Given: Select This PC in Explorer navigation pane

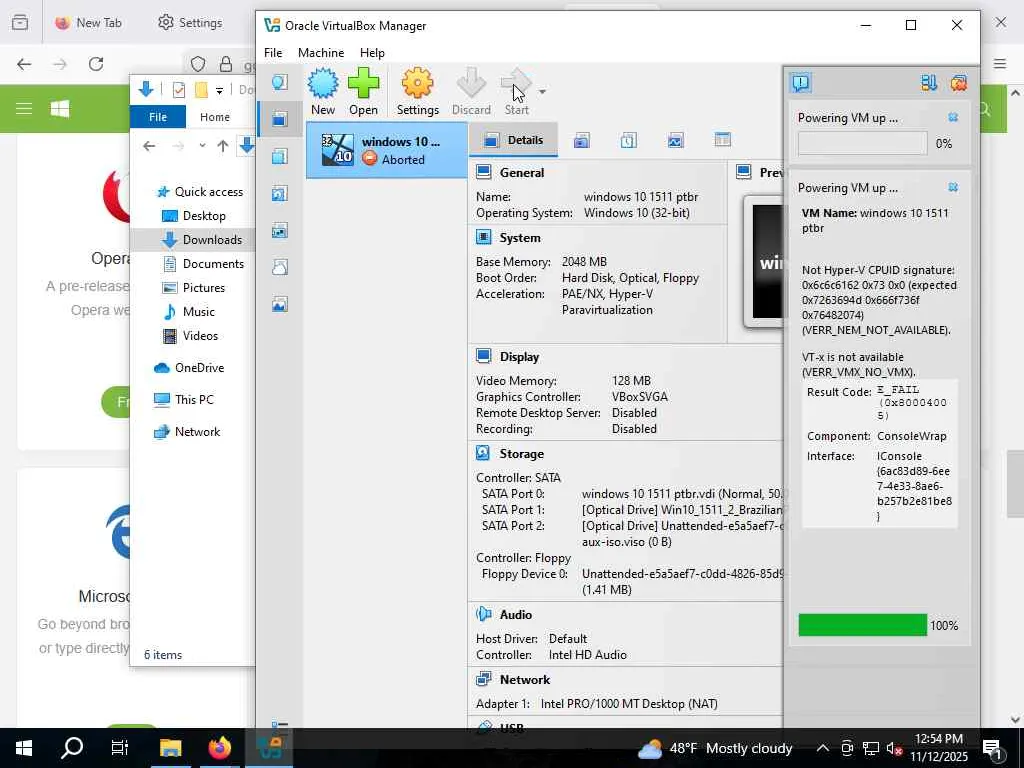Looking at the screenshot, I should (184, 399).
